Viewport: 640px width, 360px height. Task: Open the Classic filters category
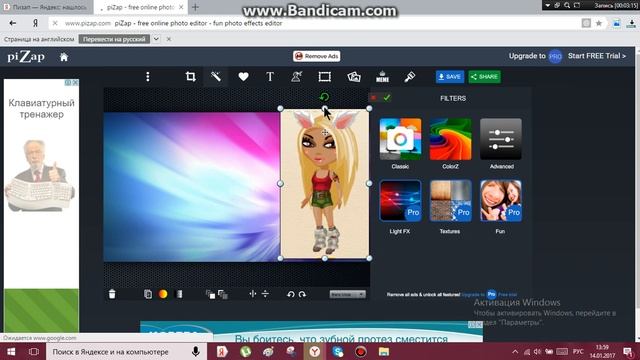(400, 139)
